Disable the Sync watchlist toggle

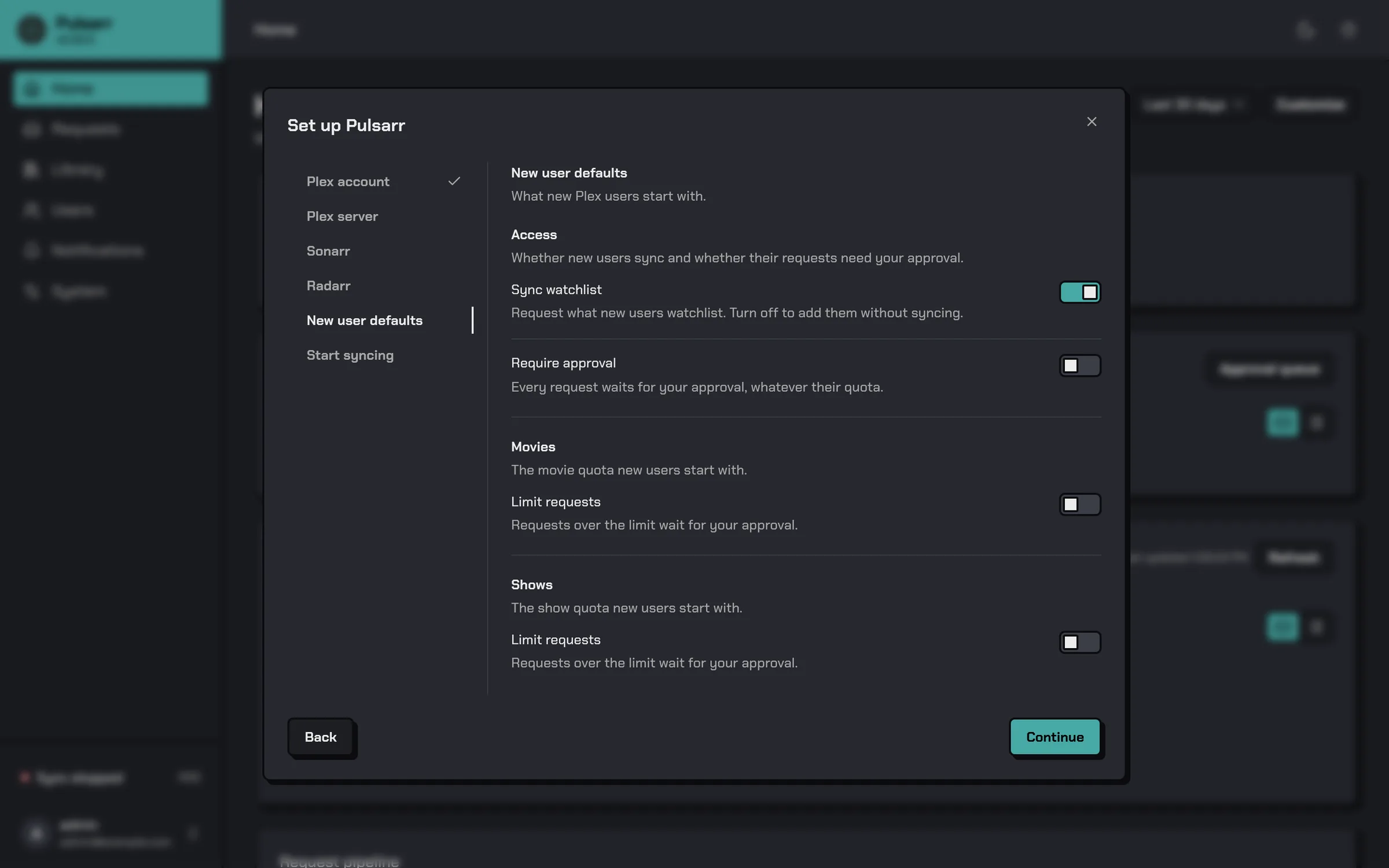coord(1080,292)
